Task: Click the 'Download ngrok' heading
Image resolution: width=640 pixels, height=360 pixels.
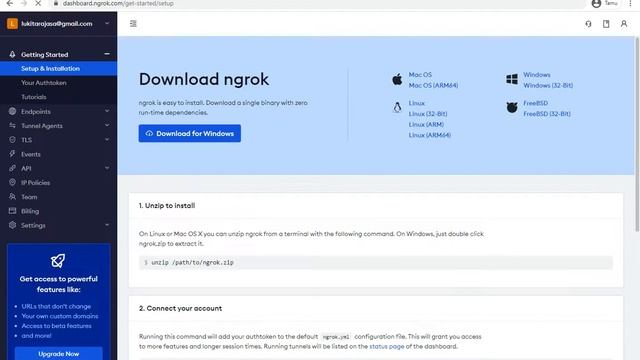Action: [x=204, y=79]
